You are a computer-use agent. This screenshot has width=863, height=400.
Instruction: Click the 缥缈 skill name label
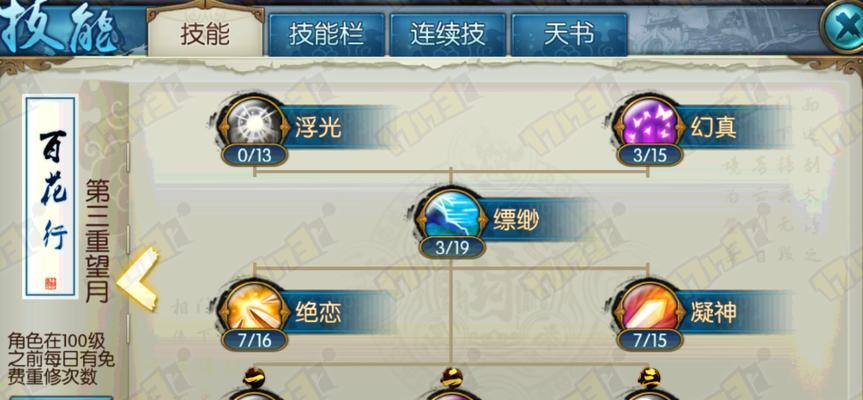coord(516,221)
